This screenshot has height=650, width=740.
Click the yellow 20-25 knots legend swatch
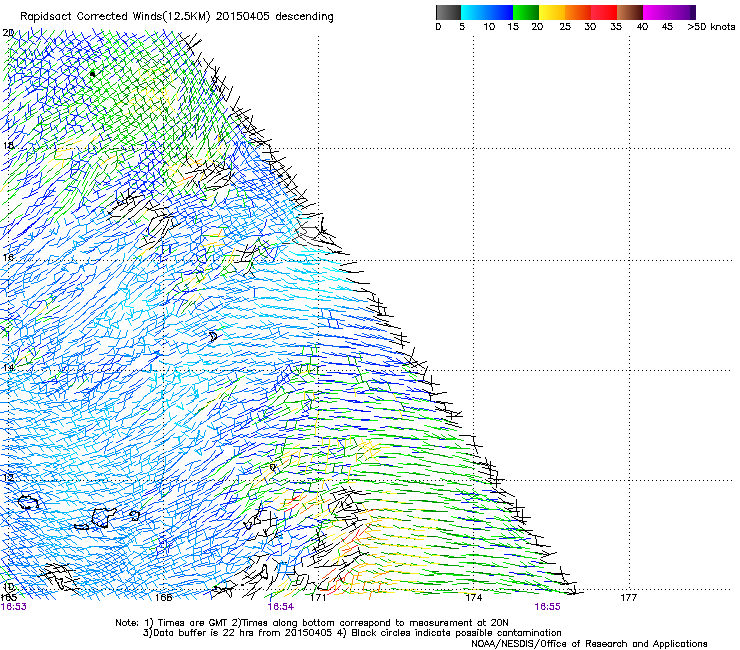[552, 12]
